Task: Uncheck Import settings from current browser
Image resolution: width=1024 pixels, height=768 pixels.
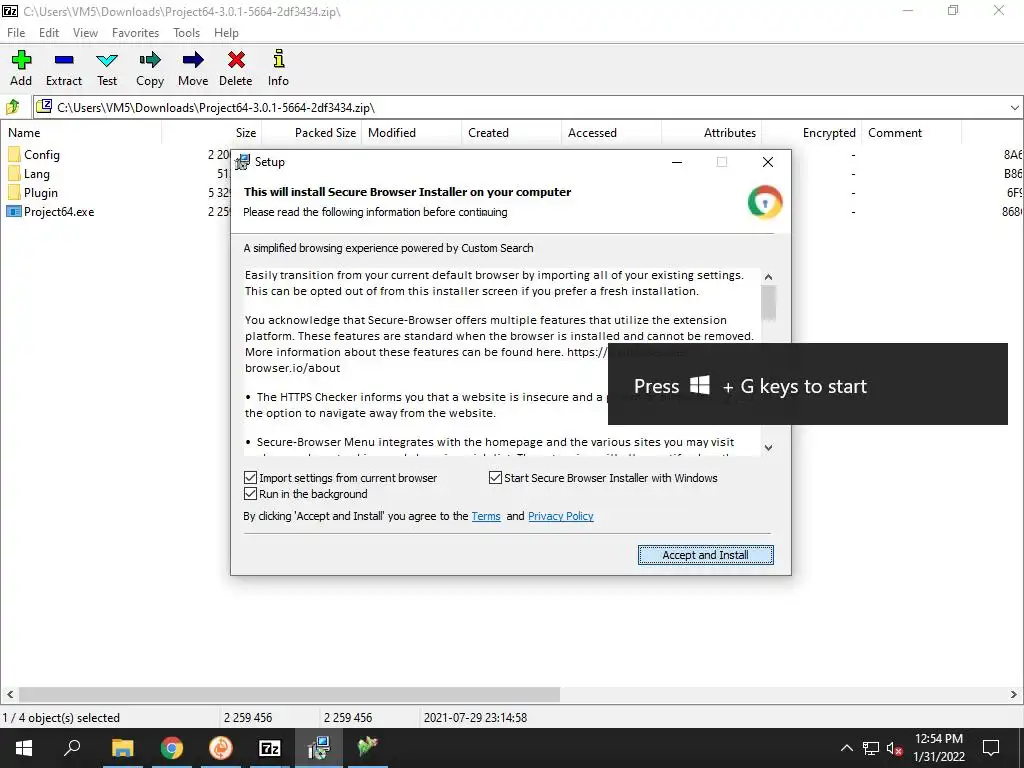Action: [250, 478]
